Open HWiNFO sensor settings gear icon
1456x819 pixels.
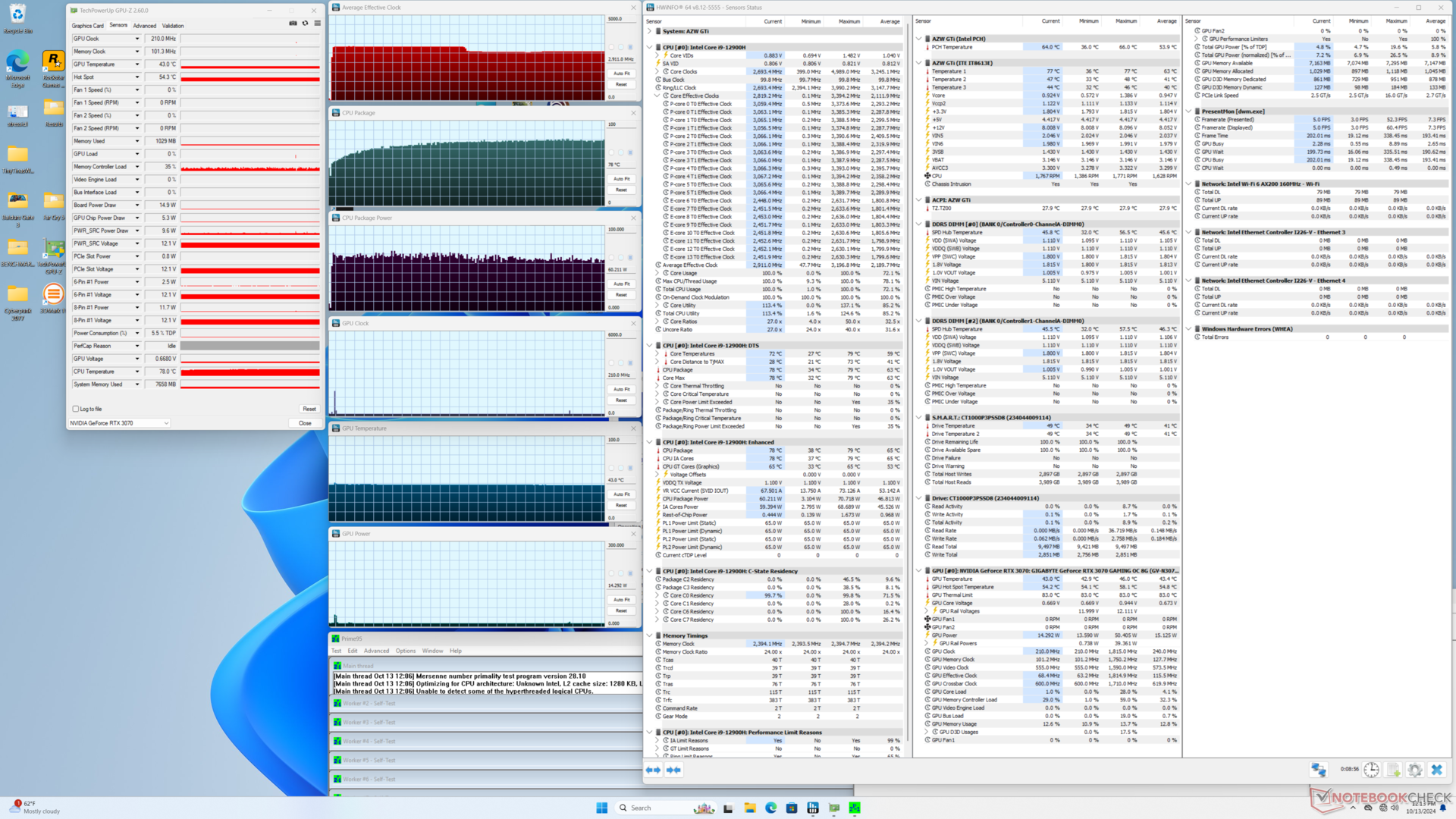coord(1415,770)
